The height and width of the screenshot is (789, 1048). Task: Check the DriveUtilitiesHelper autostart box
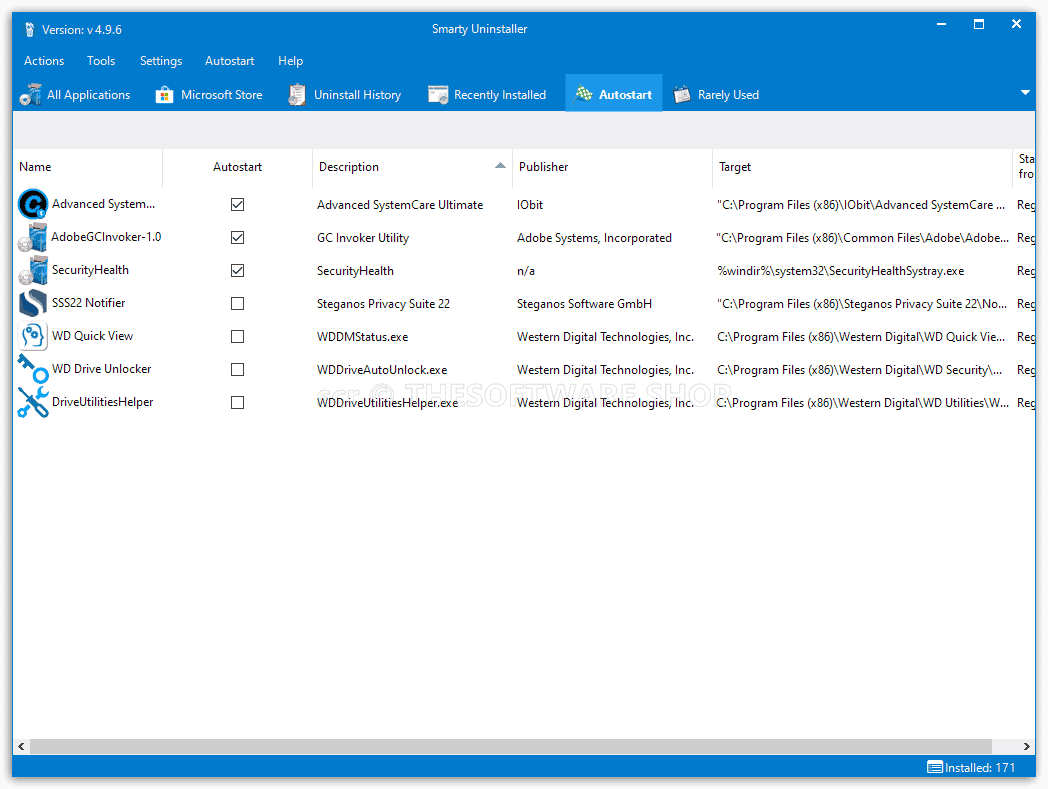pyautogui.click(x=237, y=403)
